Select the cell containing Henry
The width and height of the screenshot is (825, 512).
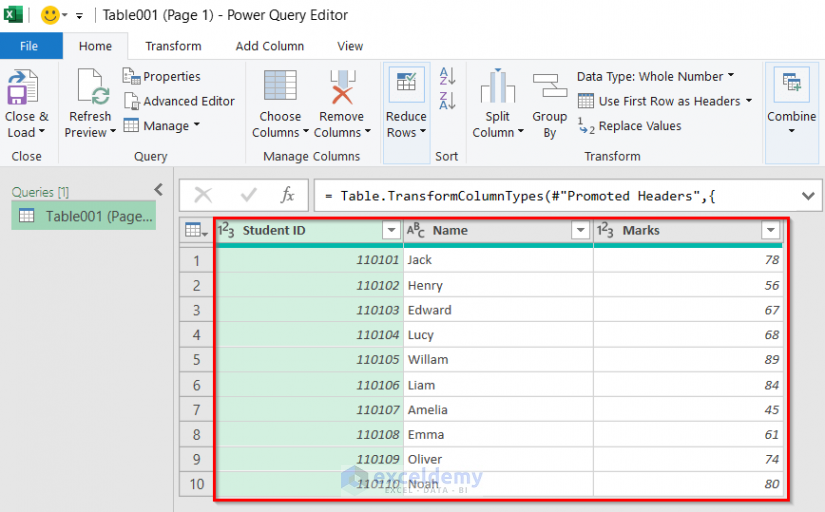(498, 285)
